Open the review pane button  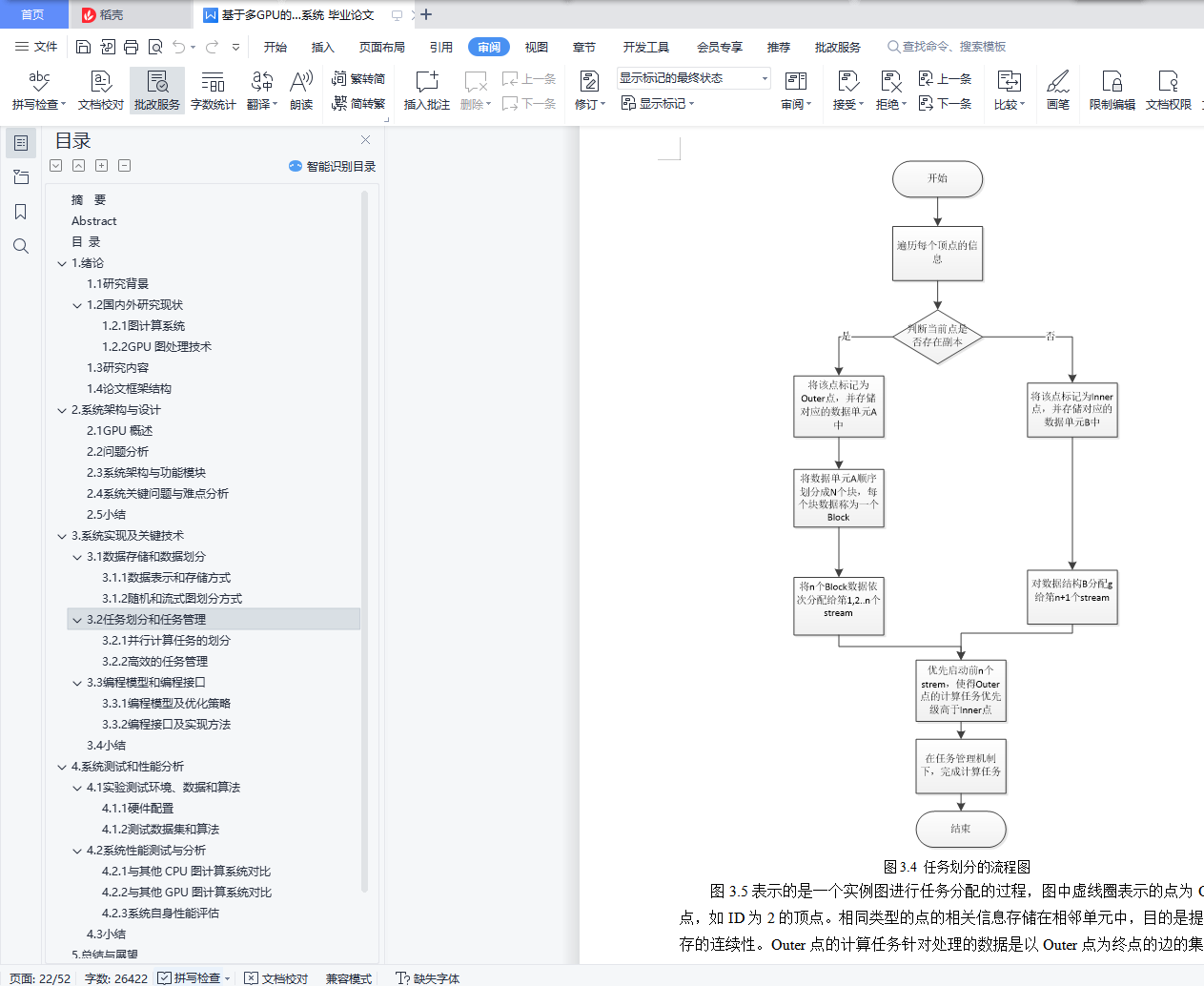796,91
